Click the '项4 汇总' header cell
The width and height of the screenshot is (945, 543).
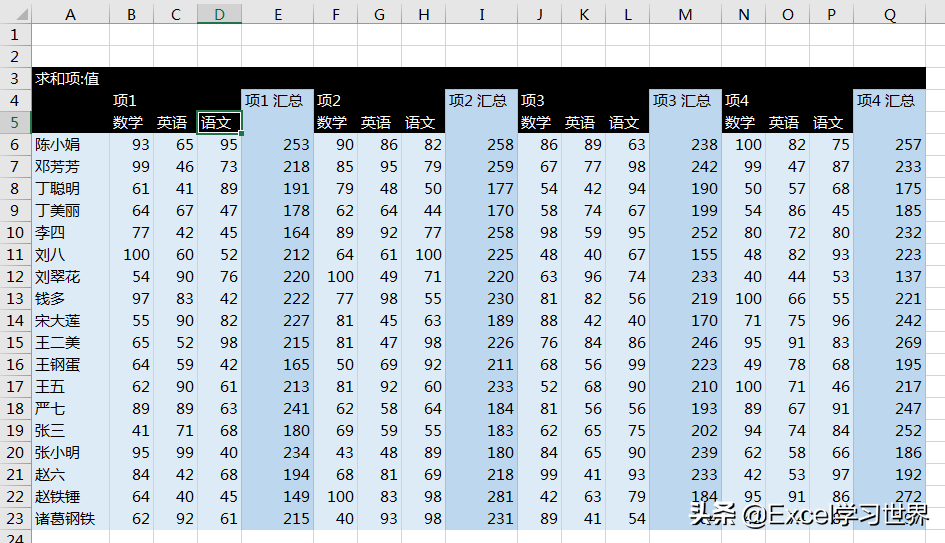tap(890, 101)
